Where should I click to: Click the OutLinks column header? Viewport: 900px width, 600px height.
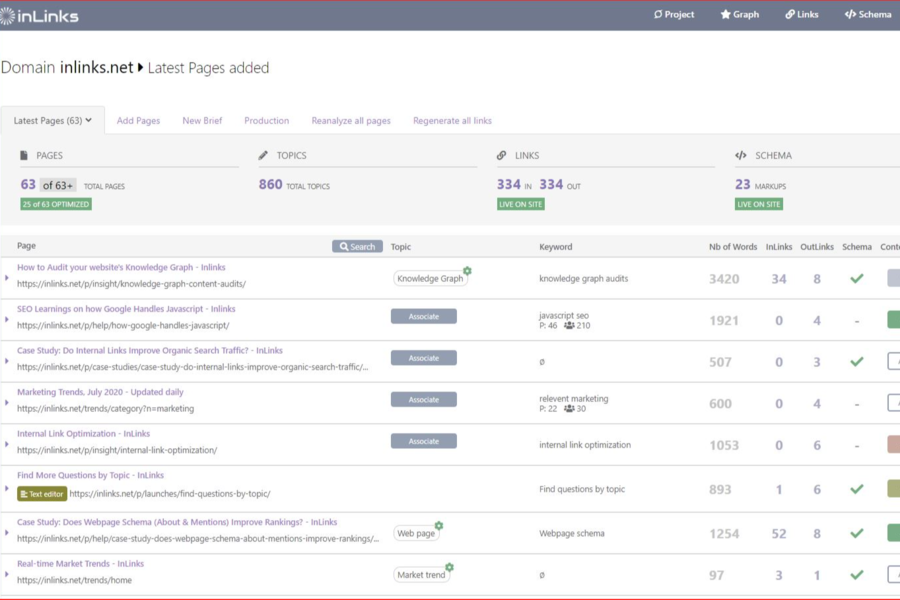(817, 247)
